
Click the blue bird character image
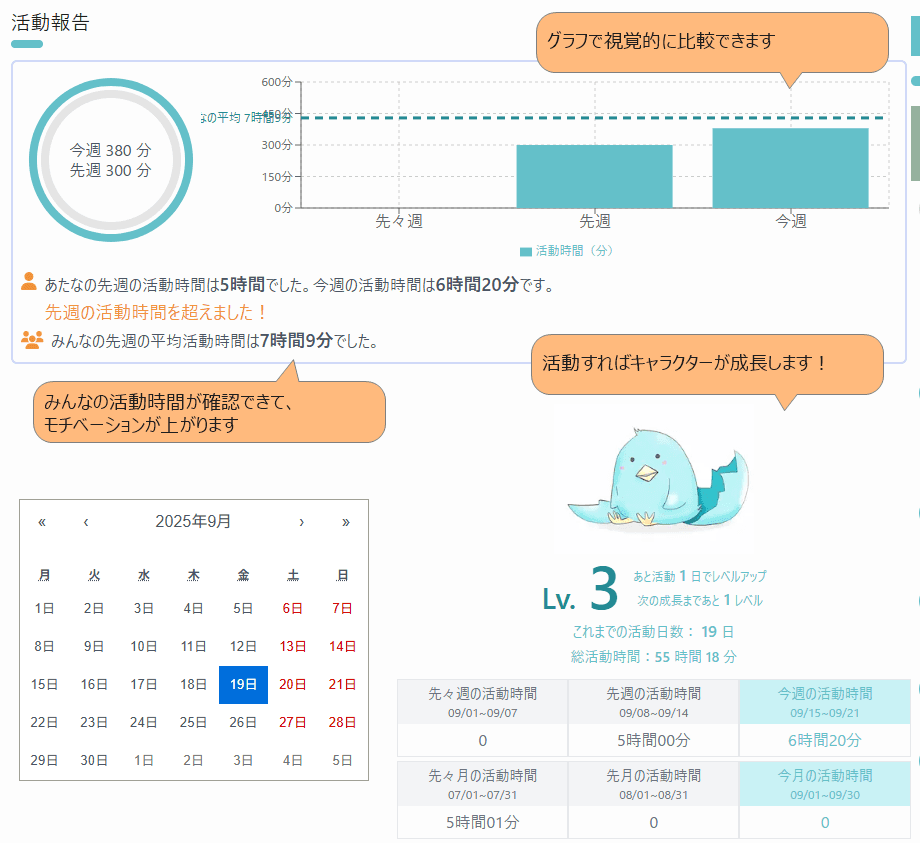pos(657,478)
